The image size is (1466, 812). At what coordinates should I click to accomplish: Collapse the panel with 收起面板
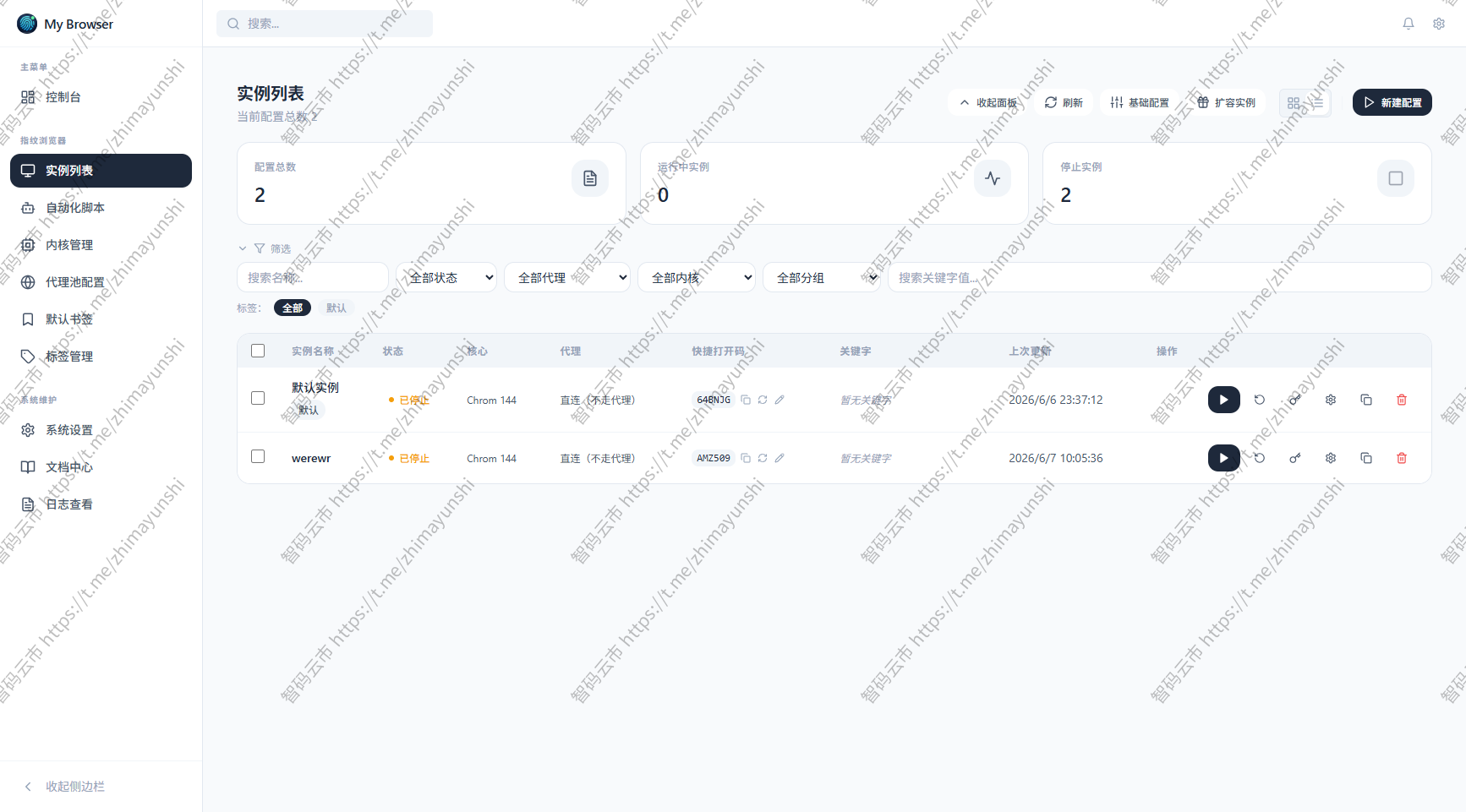(x=988, y=102)
